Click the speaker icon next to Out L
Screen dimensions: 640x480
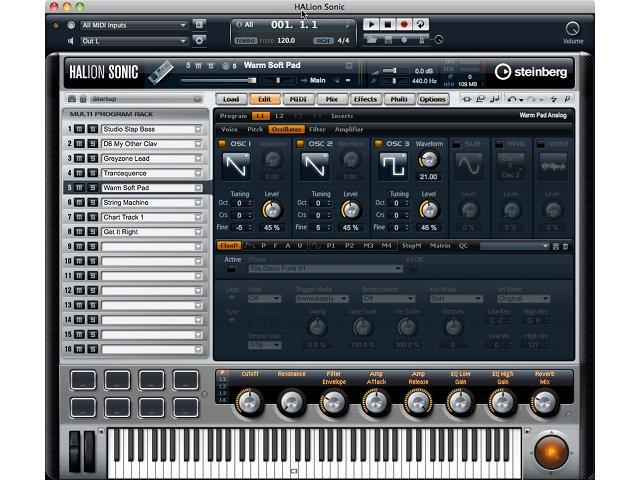[x=71, y=41]
